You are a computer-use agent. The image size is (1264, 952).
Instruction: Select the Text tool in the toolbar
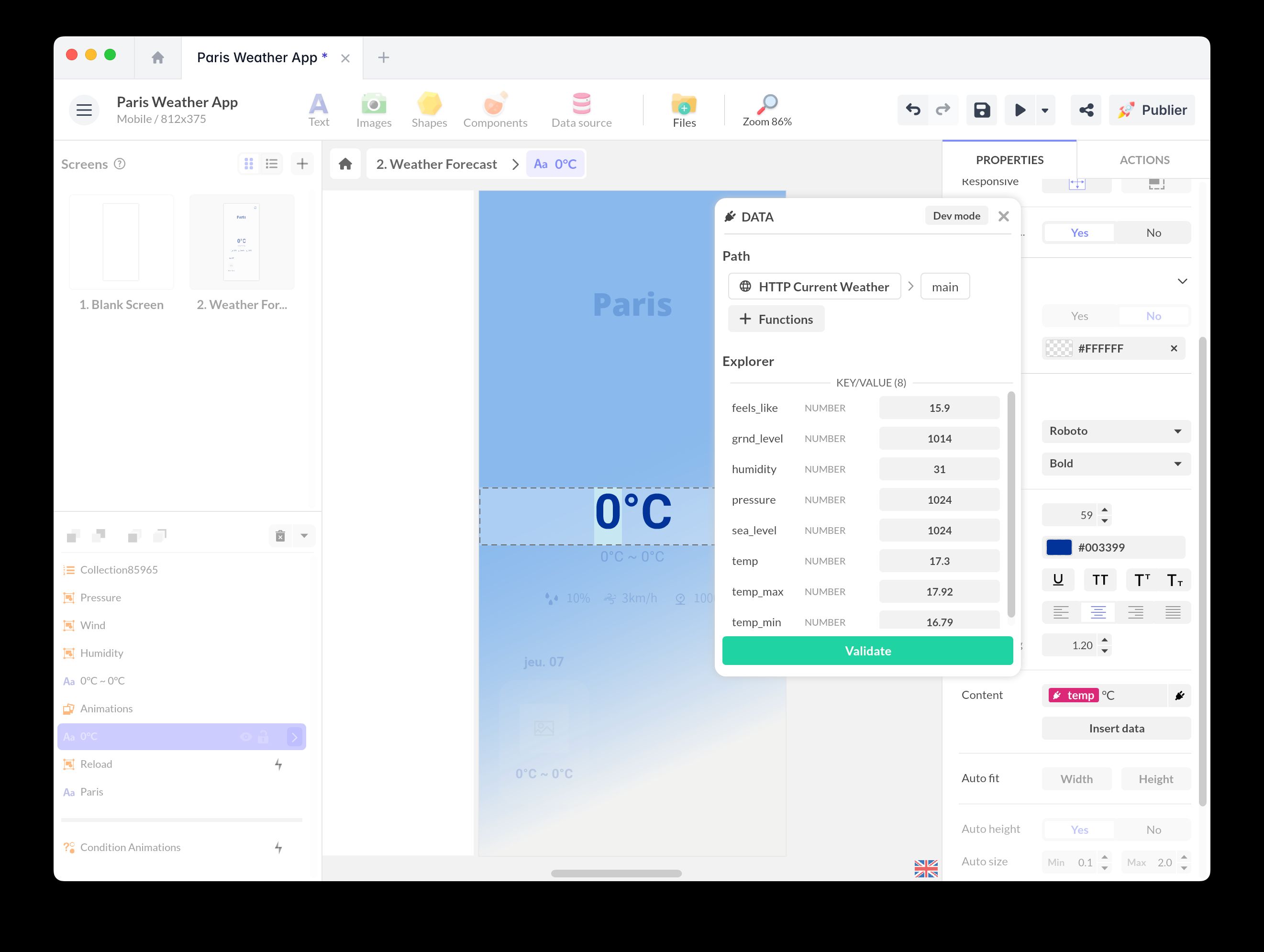coord(318,110)
